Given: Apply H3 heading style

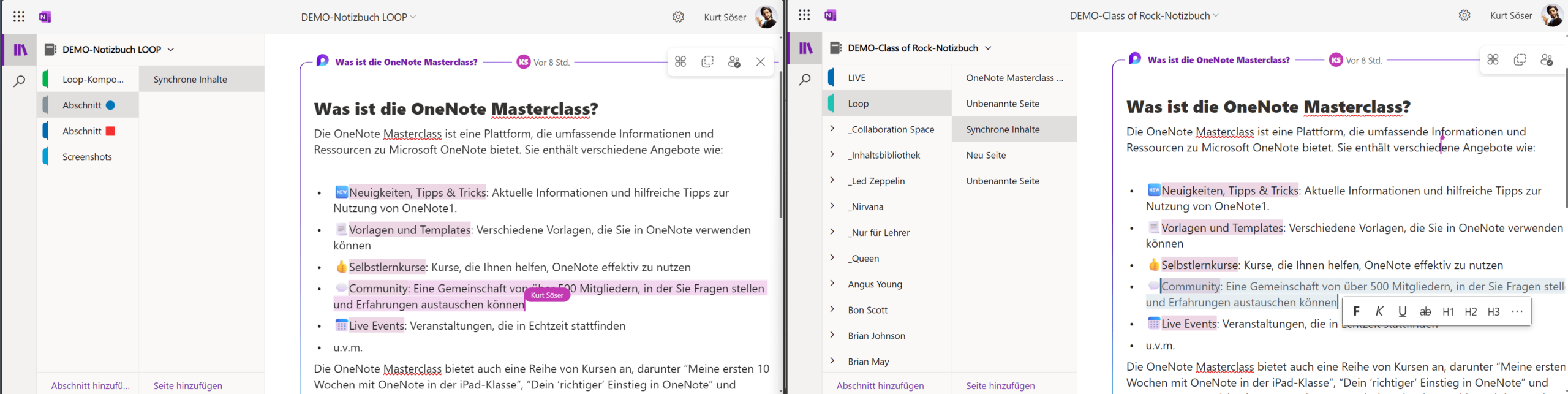Looking at the screenshot, I should click(x=1493, y=311).
